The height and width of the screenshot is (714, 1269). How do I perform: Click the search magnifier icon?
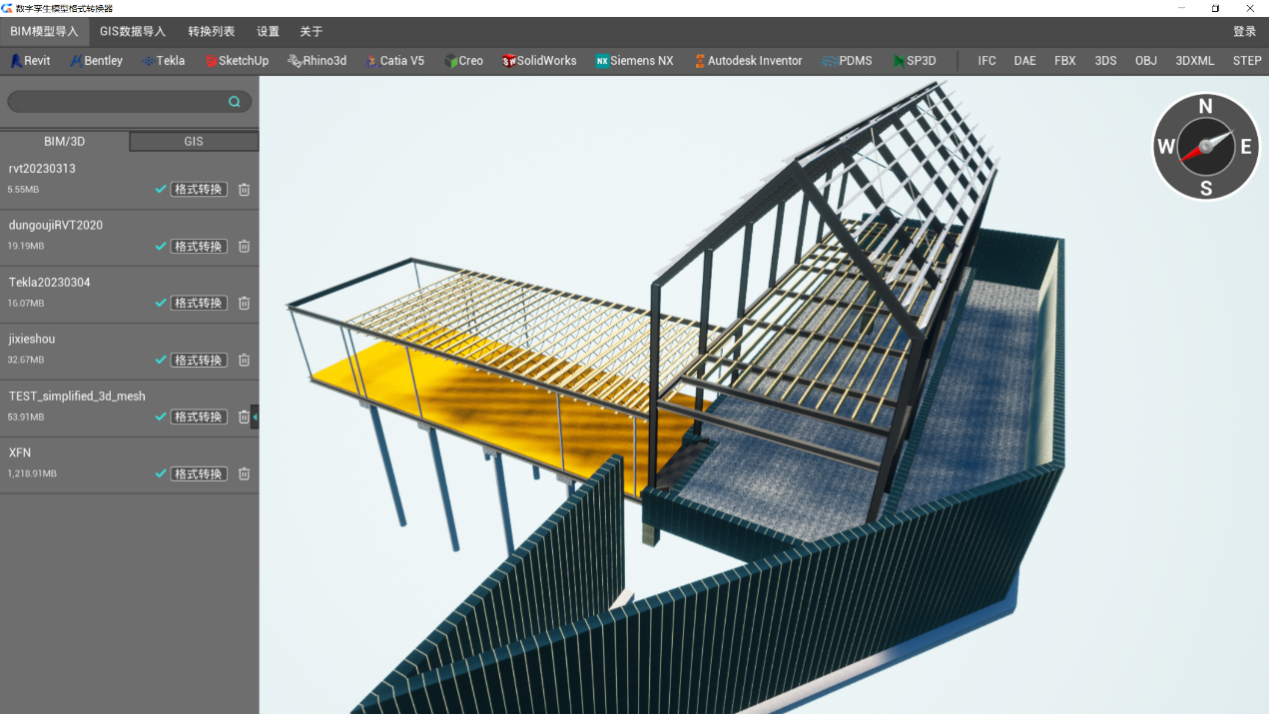pyautogui.click(x=234, y=101)
